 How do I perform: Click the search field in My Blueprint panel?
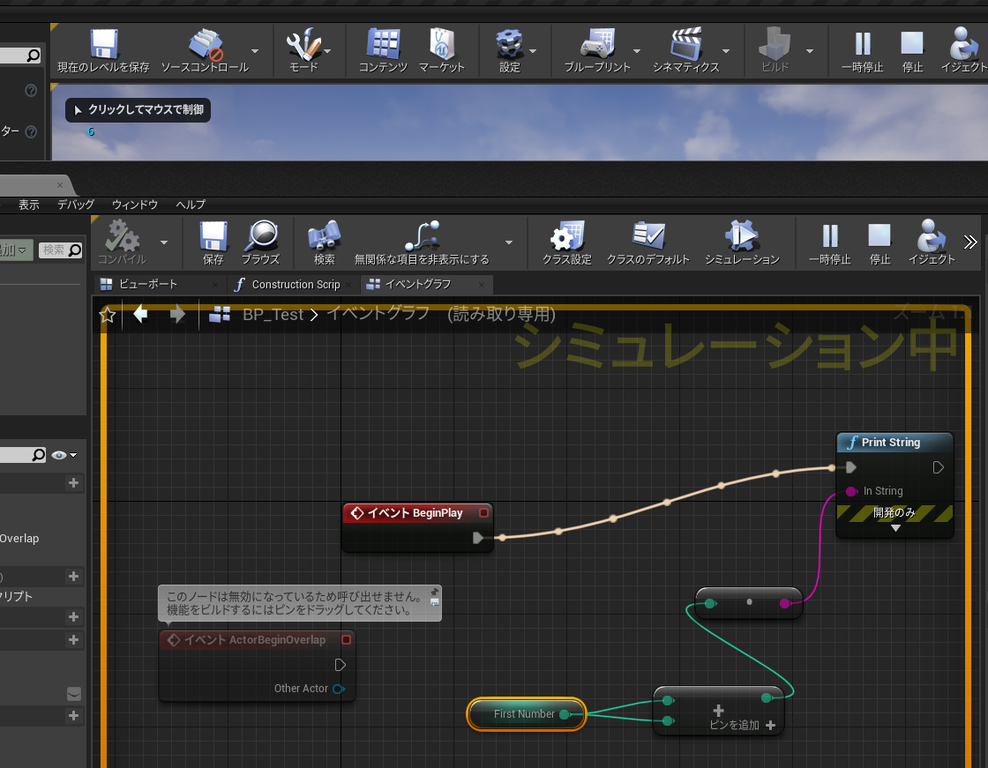pos(23,455)
